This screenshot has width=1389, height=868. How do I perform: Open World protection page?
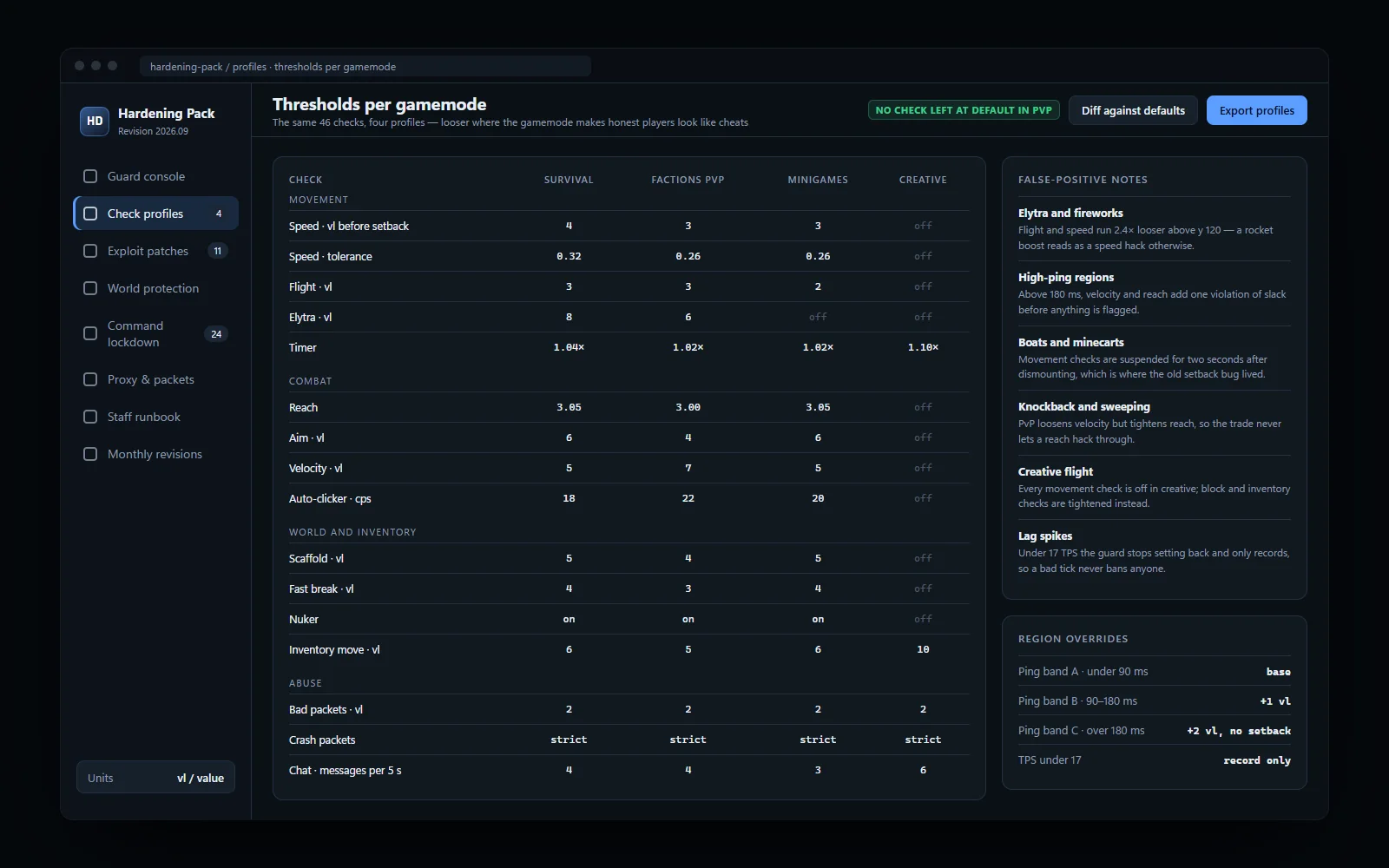tap(156, 288)
